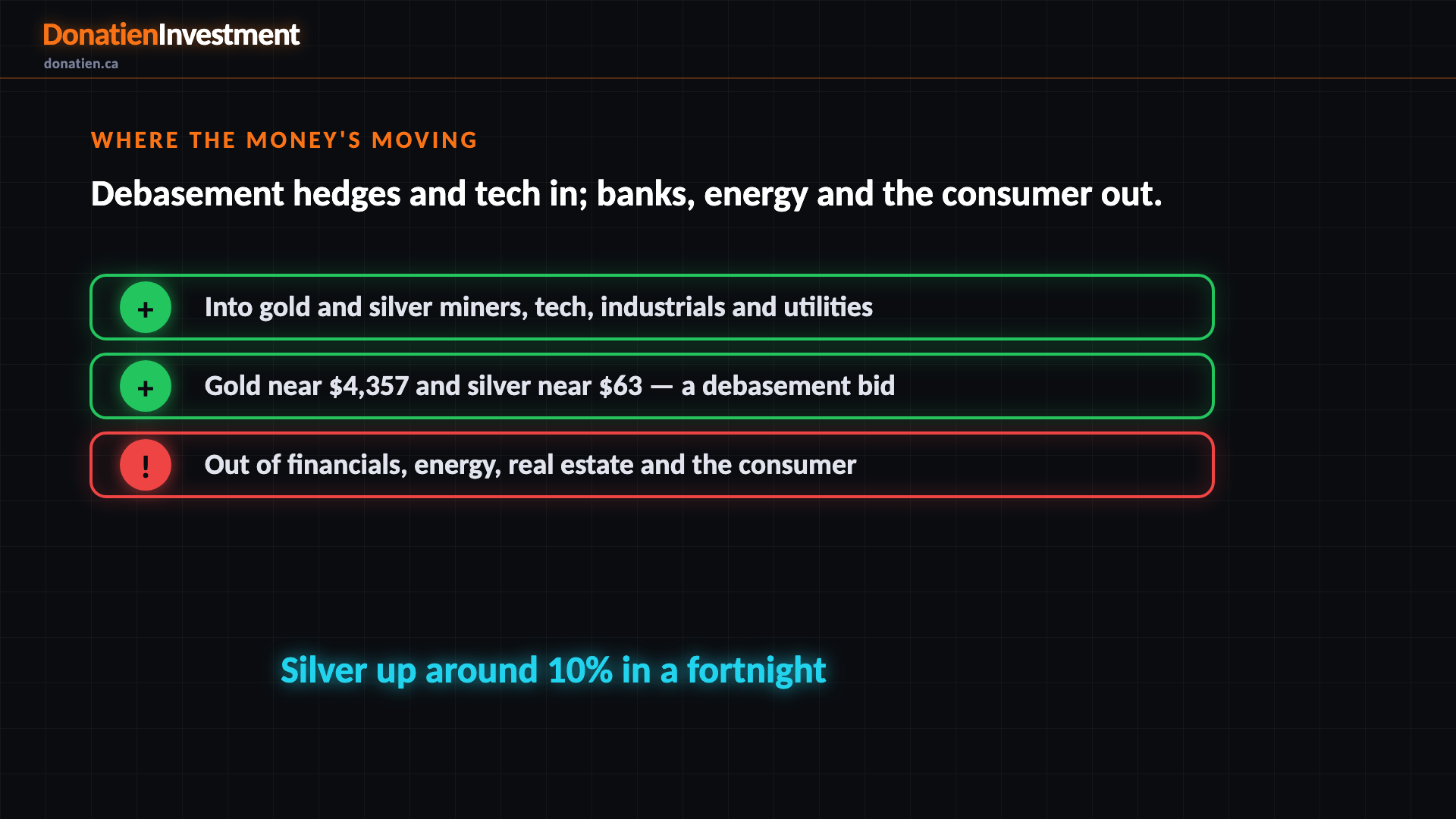Click the words 'real estate and the consumer'
1456x819 pixels.
[682, 465]
